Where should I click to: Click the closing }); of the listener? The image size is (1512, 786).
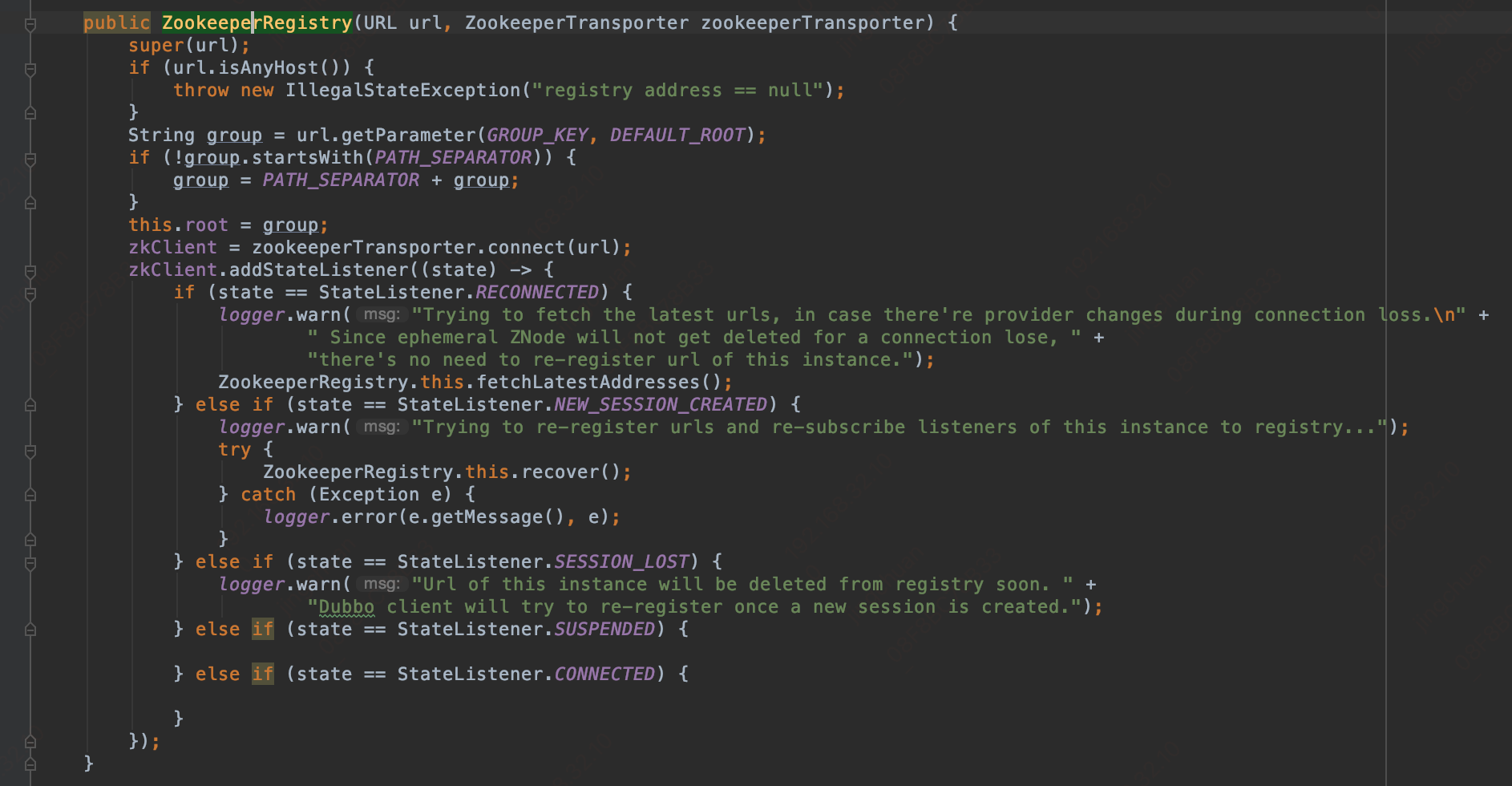[144, 742]
